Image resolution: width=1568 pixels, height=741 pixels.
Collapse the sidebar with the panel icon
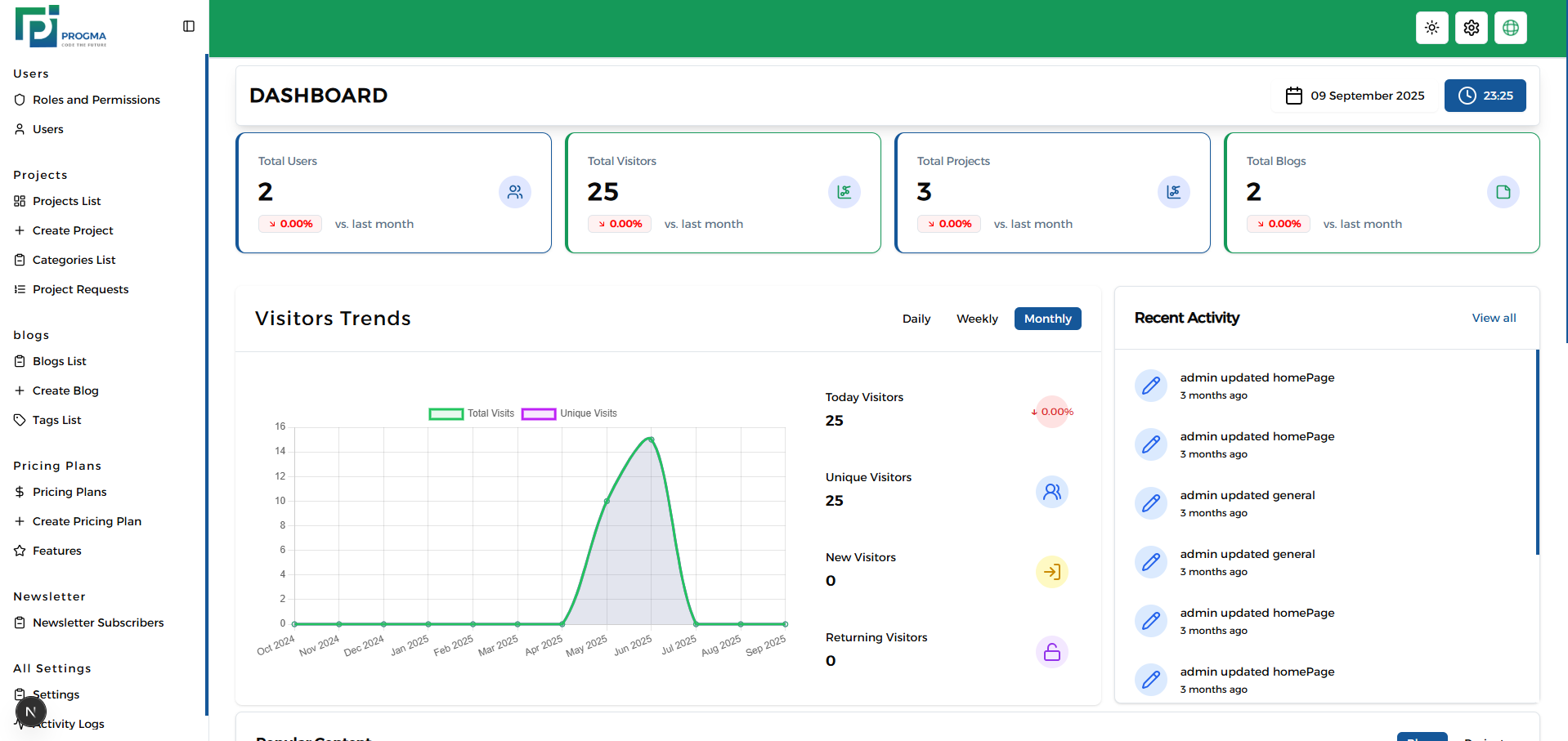pos(189,26)
